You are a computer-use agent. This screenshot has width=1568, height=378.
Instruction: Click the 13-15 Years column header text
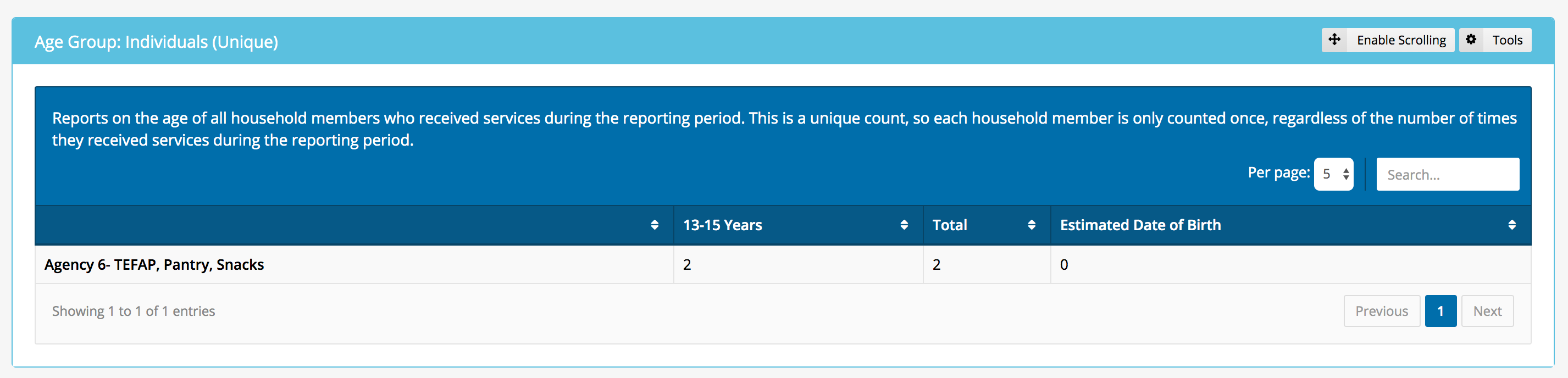pyautogui.click(x=723, y=225)
